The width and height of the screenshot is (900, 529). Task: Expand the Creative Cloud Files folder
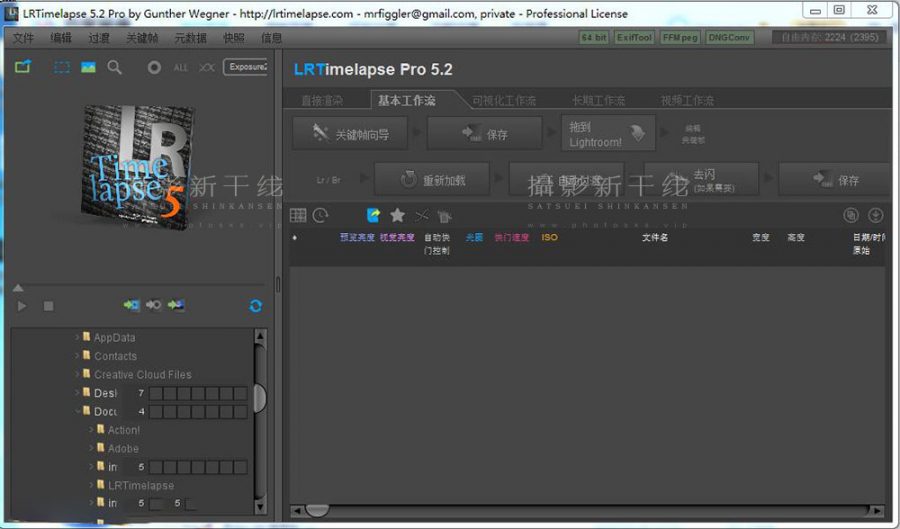click(x=77, y=374)
